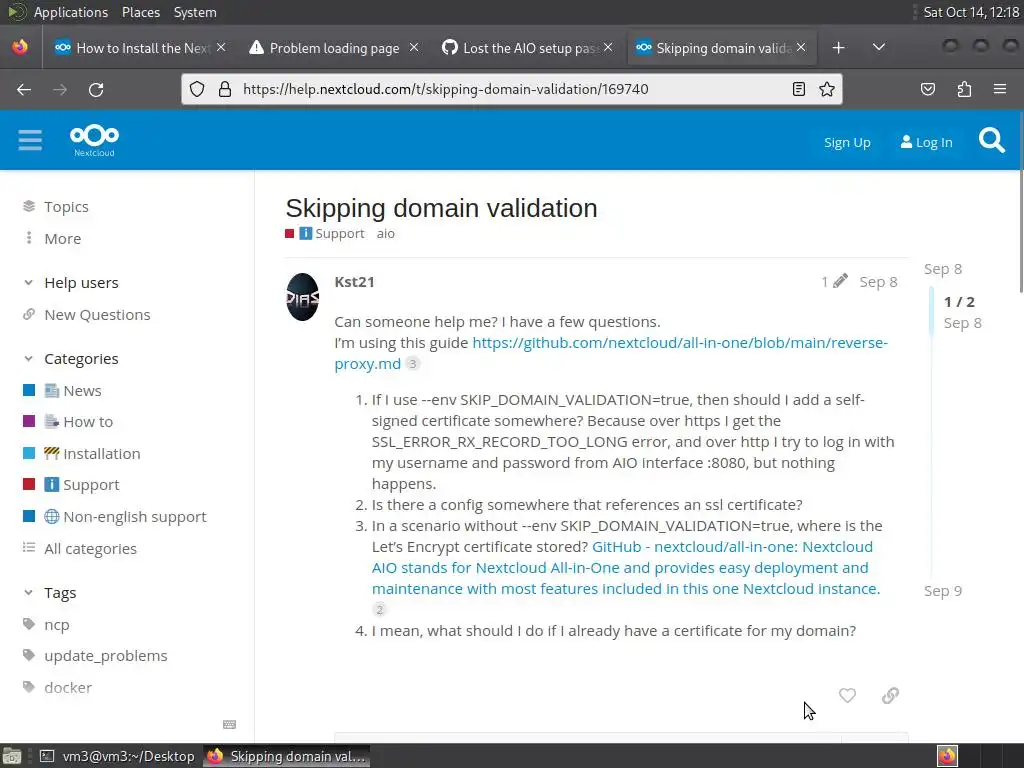Open the Places menu
Screen dimensions: 1024x768
140,12
